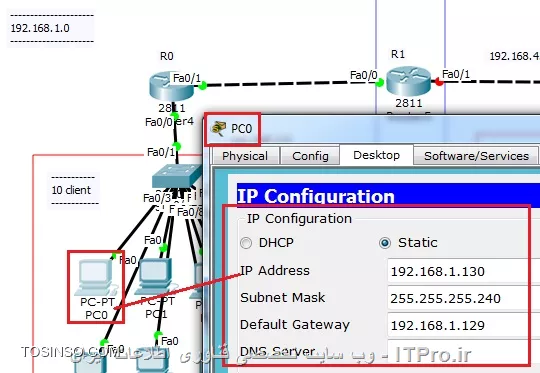Click the green link light on R0 Fa0/1
540x373 pixels.
point(203,85)
